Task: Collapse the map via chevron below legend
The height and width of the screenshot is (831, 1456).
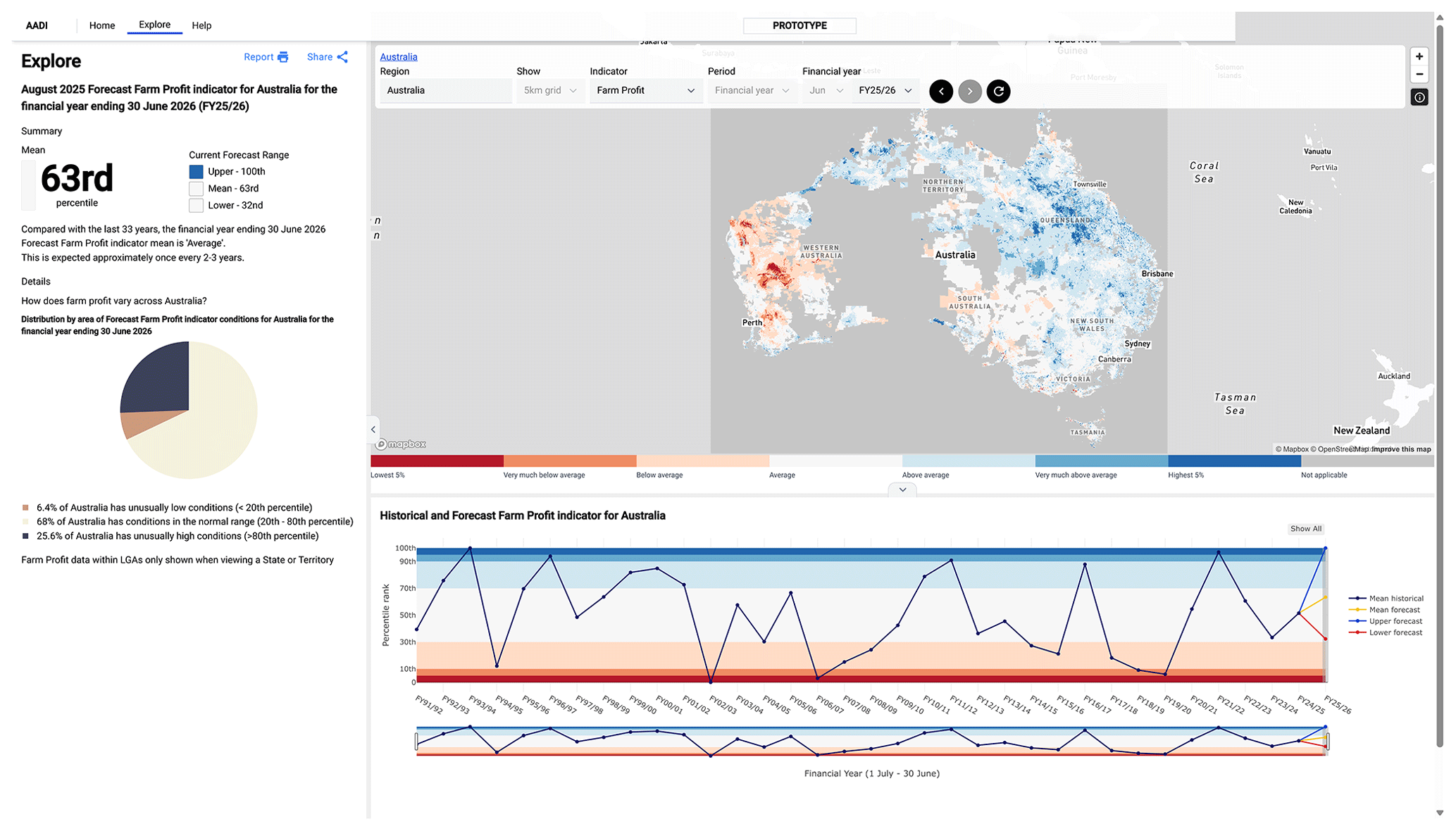Action: 902,489
